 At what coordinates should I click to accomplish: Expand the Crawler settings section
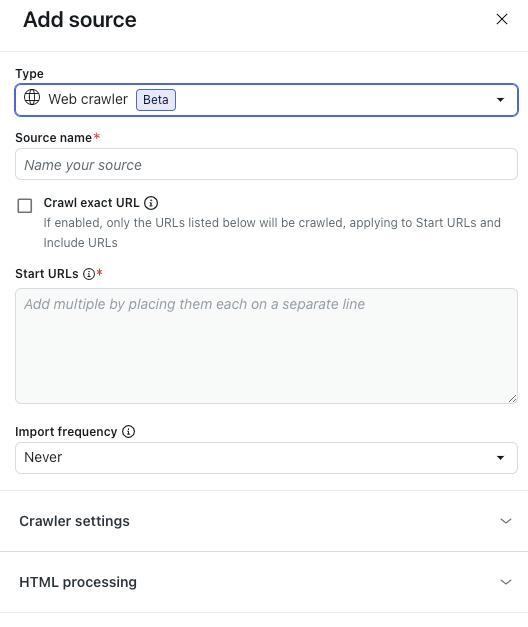(264, 521)
